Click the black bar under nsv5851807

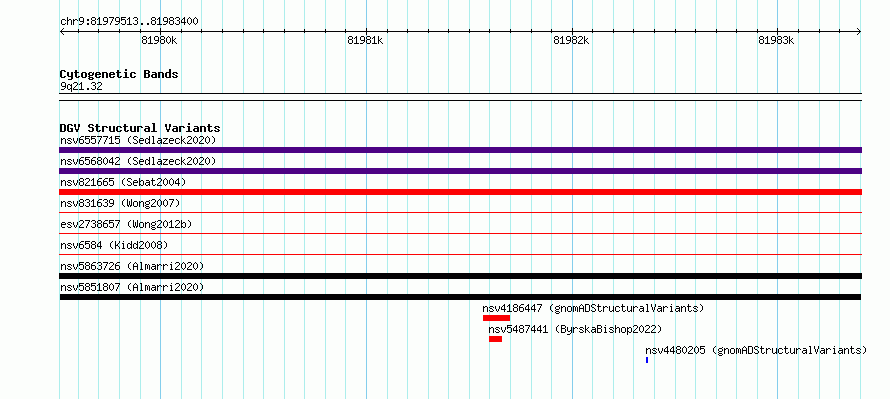coord(460,297)
